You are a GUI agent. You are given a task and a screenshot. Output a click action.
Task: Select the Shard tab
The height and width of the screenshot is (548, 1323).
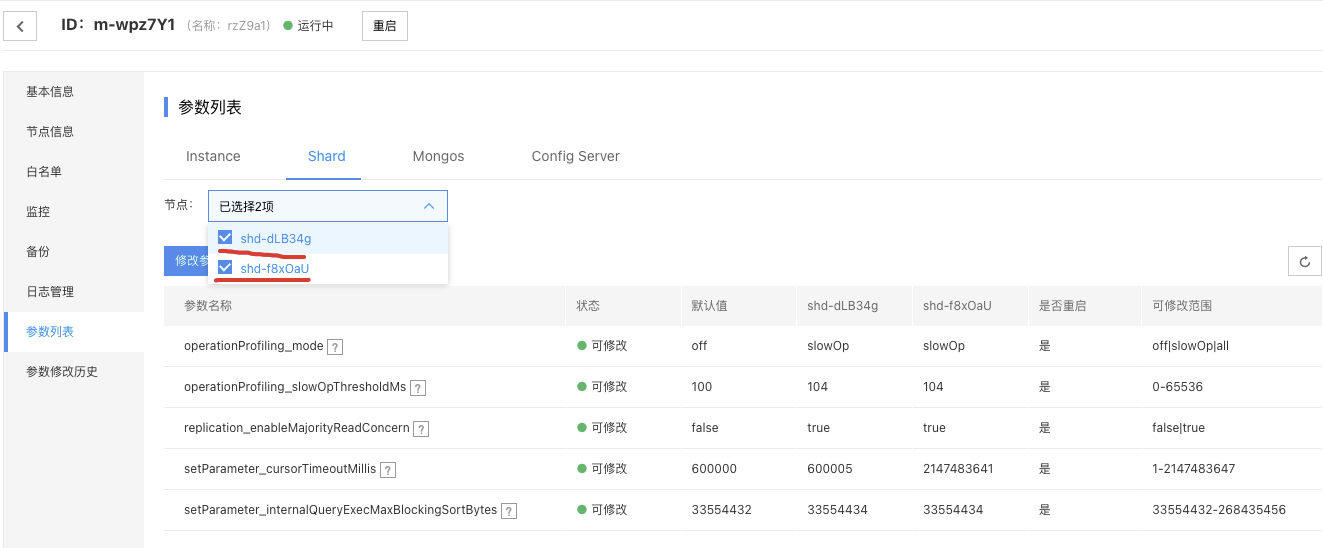(x=327, y=156)
